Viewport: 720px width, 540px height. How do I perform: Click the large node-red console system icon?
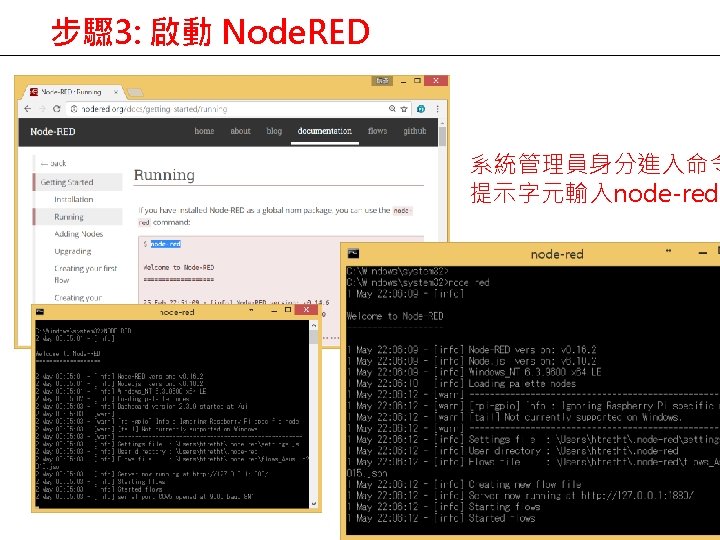[x=353, y=253]
